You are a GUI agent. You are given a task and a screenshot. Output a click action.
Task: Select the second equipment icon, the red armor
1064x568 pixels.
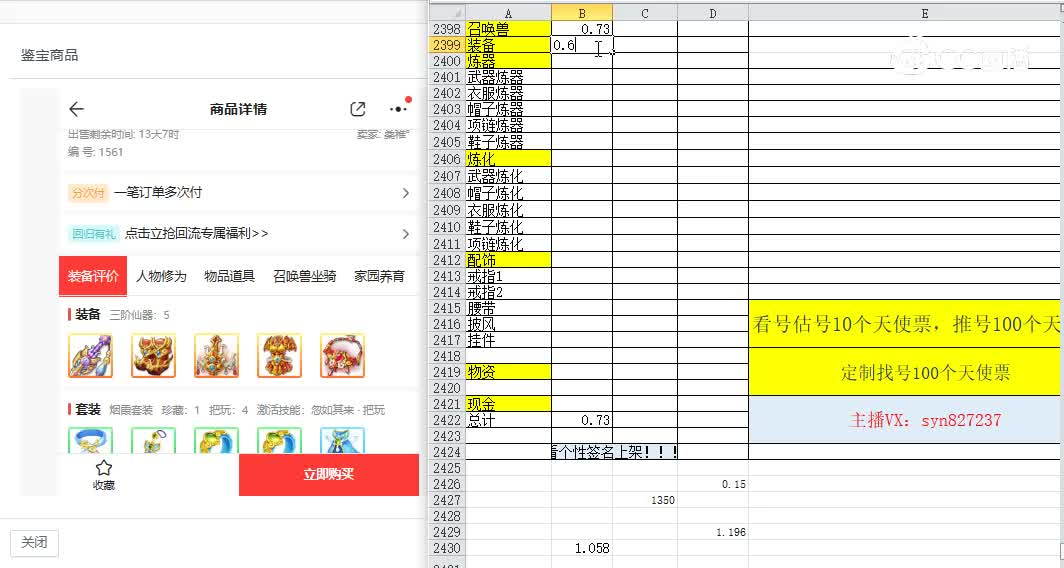(153, 356)
